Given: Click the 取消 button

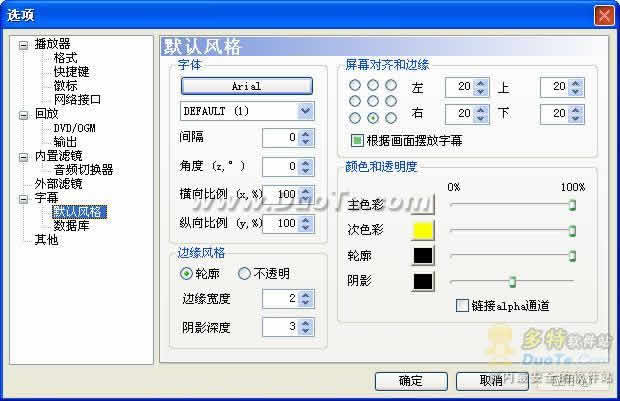Looking at the screenshot, I should click(490, 381).
